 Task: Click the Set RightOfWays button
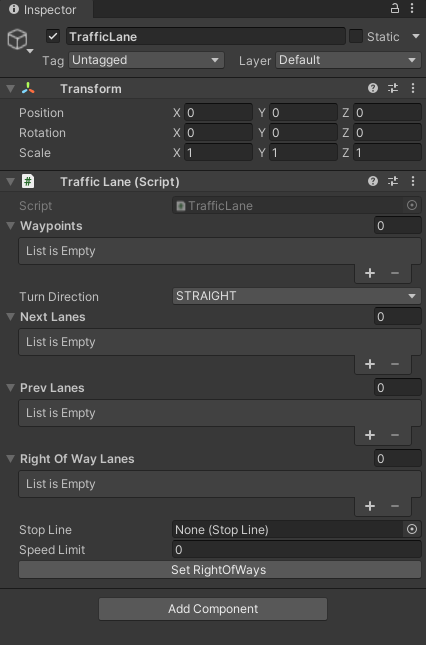point(220,570)
